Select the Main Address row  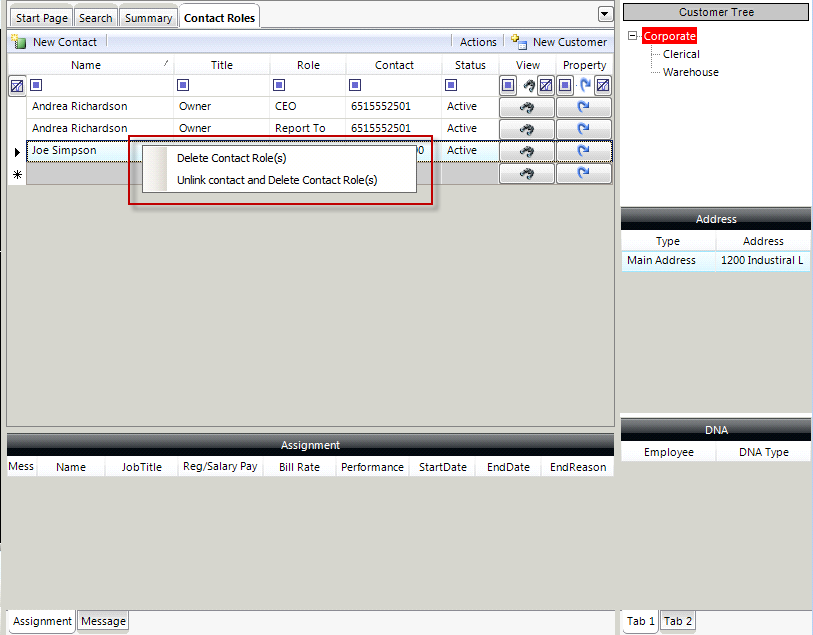(716, 260)
